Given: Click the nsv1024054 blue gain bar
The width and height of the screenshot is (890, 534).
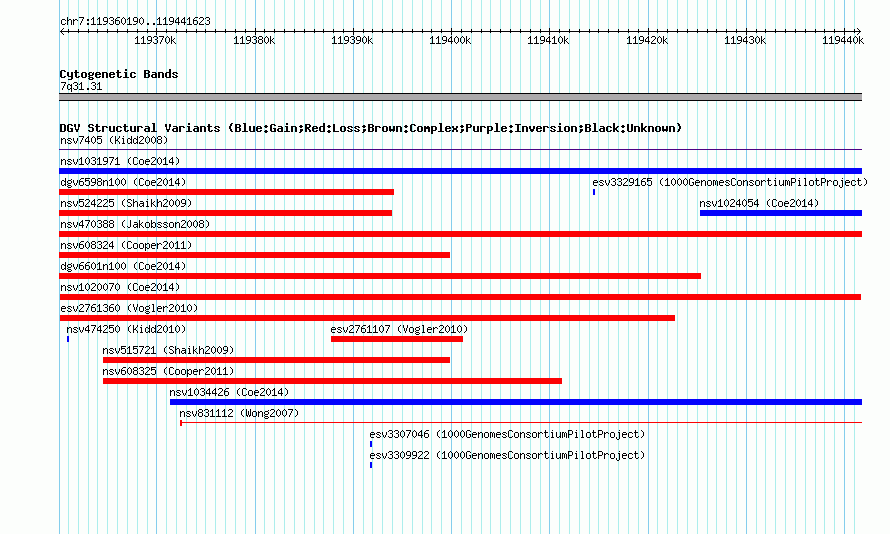Looking at the screenshot, I should (780, 213).
